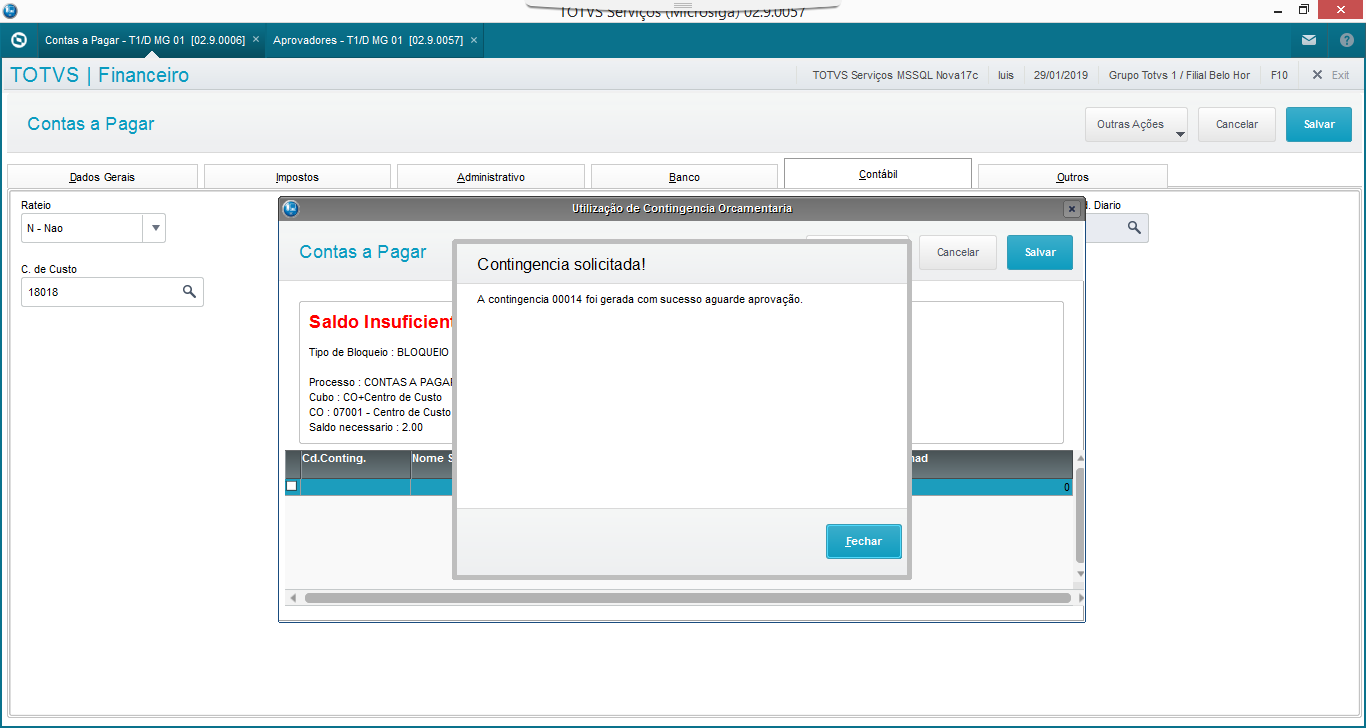Click the user name 'luis' in the top bar
Image resolution: width=1366 pixels, height=728 pixels.
pos(1006,75)
